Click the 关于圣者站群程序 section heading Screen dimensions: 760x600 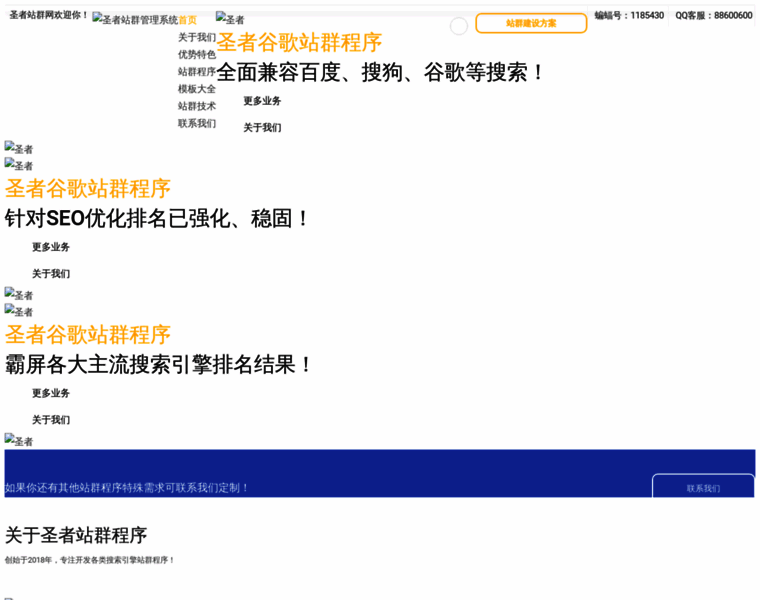click(x=76, y=536)
